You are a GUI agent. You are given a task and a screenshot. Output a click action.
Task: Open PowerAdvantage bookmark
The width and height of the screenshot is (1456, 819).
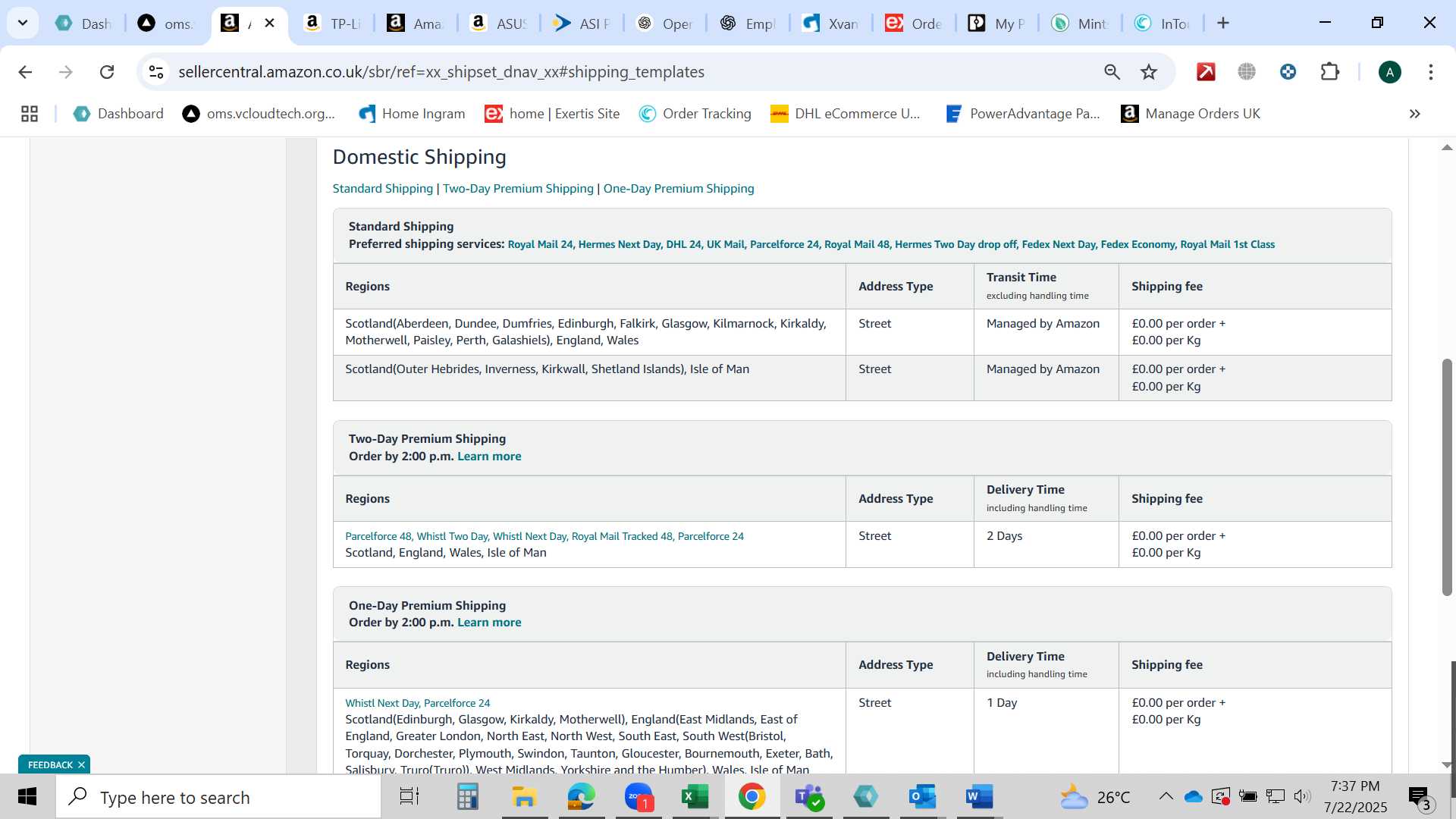1023,114
